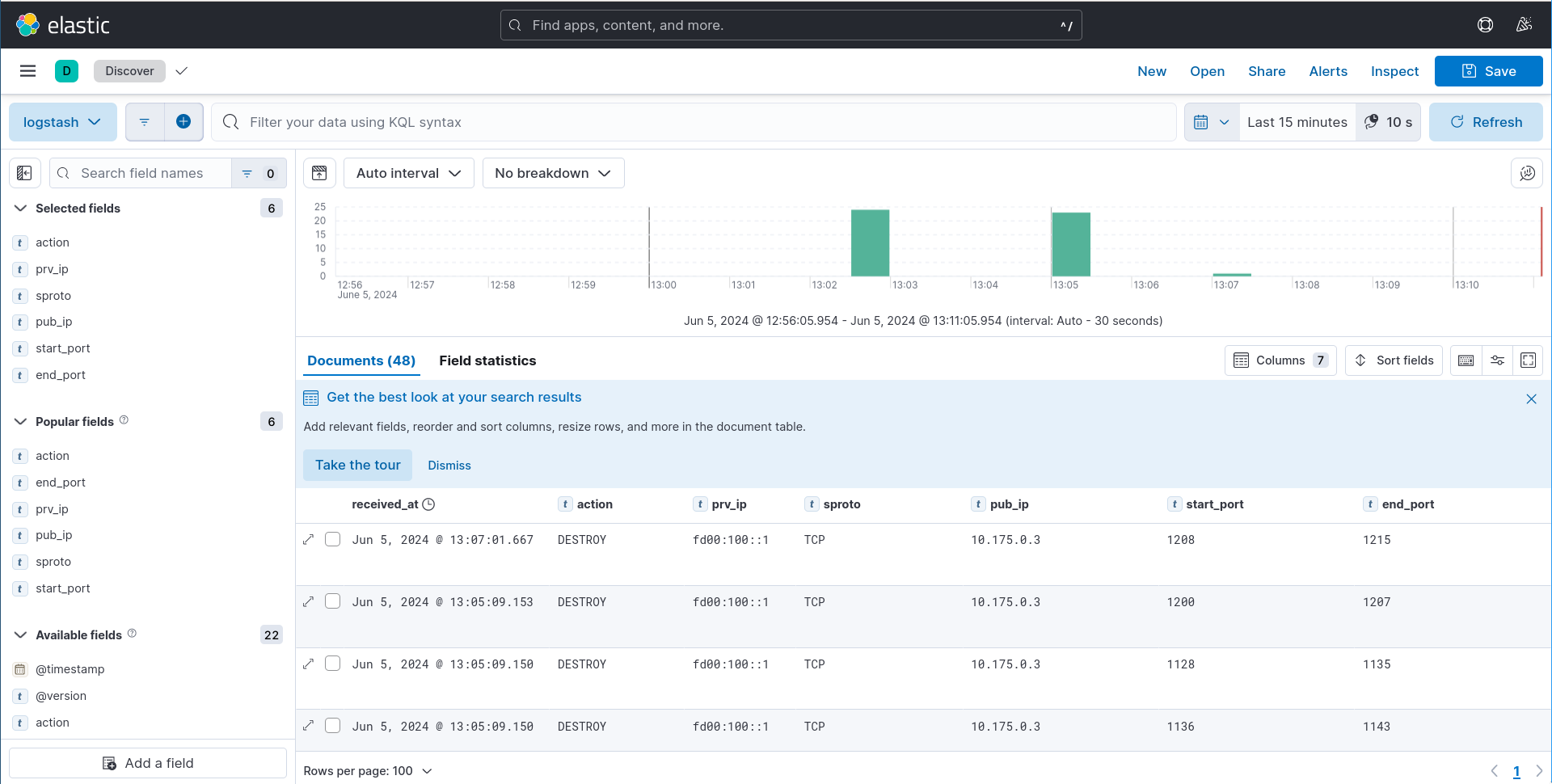Image resolution: width=1552 pixels, height=784 pixels.
Task: Select @timestamp in Available fields
Action: tap(70, 669)
